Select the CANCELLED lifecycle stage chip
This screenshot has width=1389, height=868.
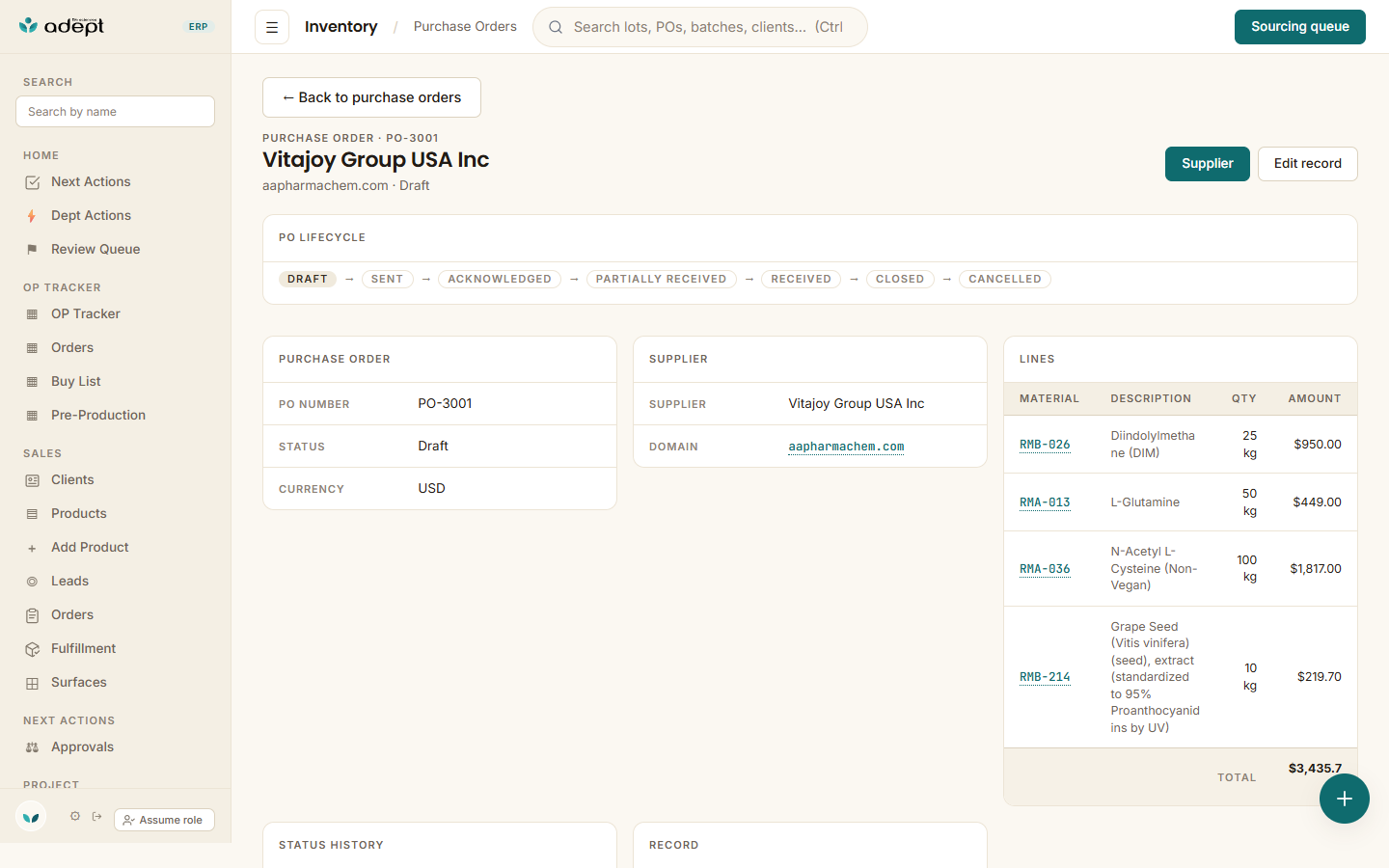(1005, 279)
